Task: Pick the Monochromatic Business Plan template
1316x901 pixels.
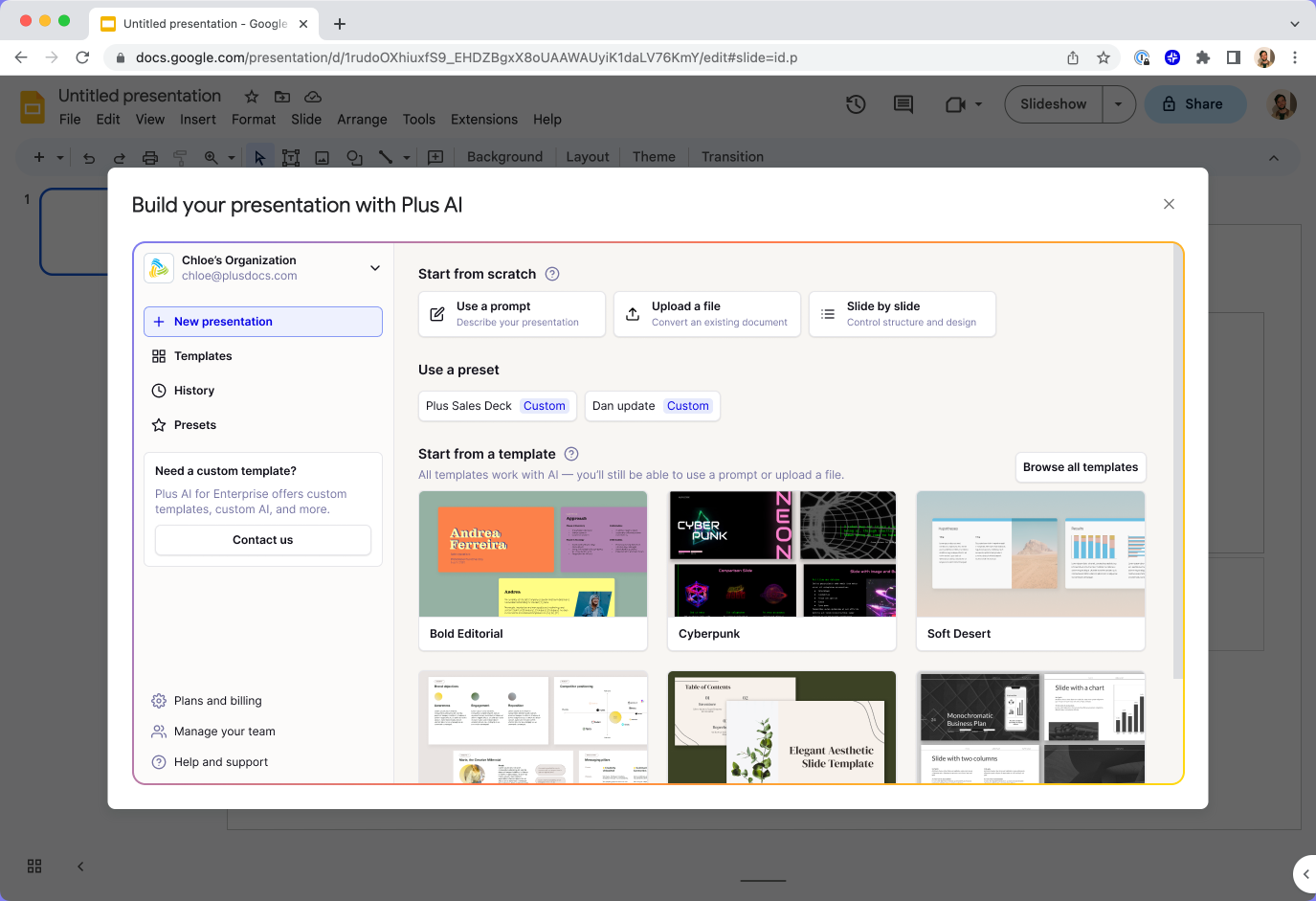Action: [x=1031, y=727]
